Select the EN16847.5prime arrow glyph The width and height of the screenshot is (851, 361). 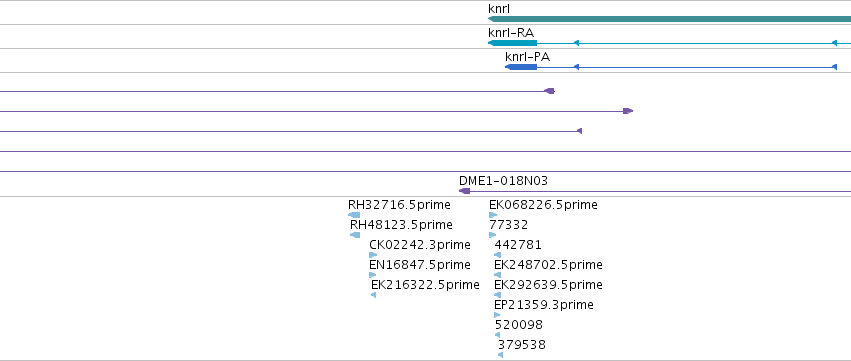372,275
